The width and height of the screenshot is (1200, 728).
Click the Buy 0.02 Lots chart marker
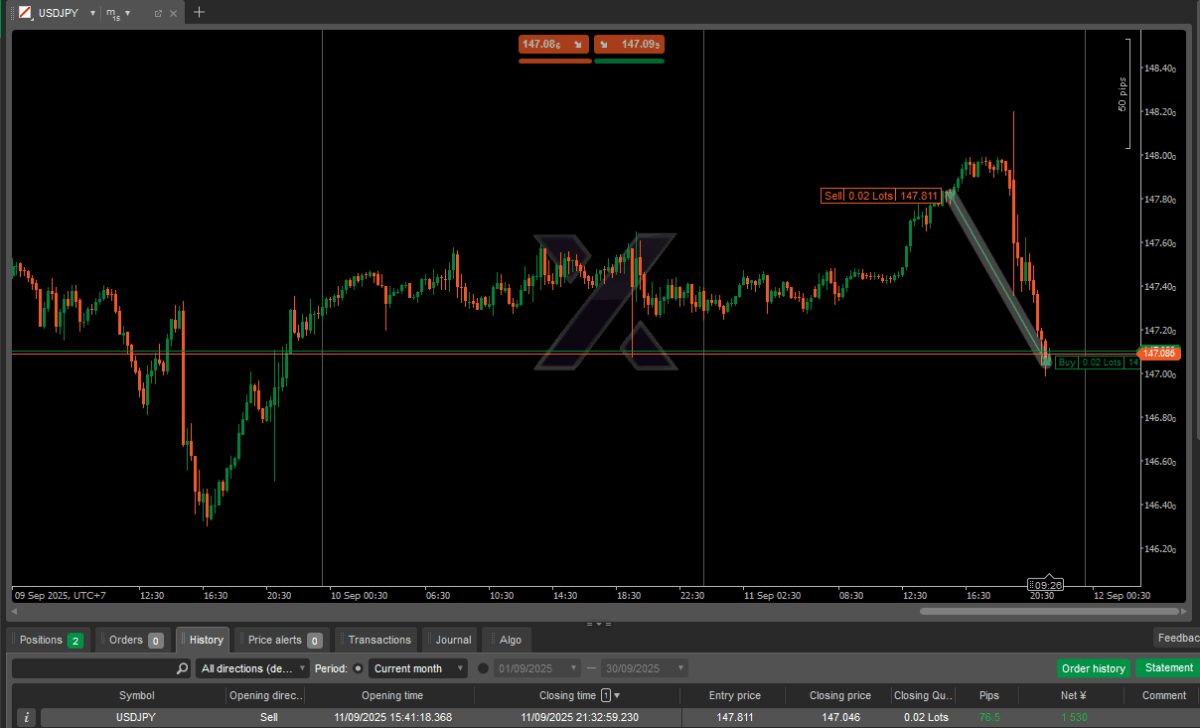click(1097, 362)
